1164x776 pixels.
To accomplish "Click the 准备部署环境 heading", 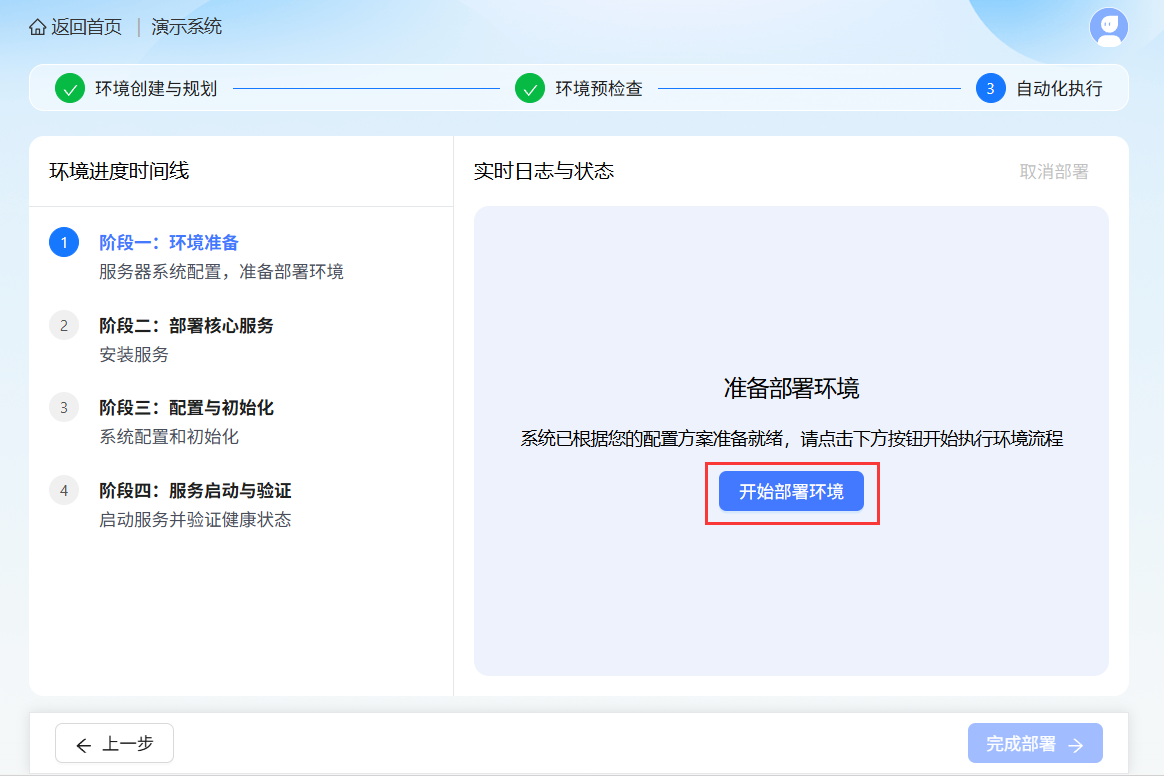I will [791, 388].
